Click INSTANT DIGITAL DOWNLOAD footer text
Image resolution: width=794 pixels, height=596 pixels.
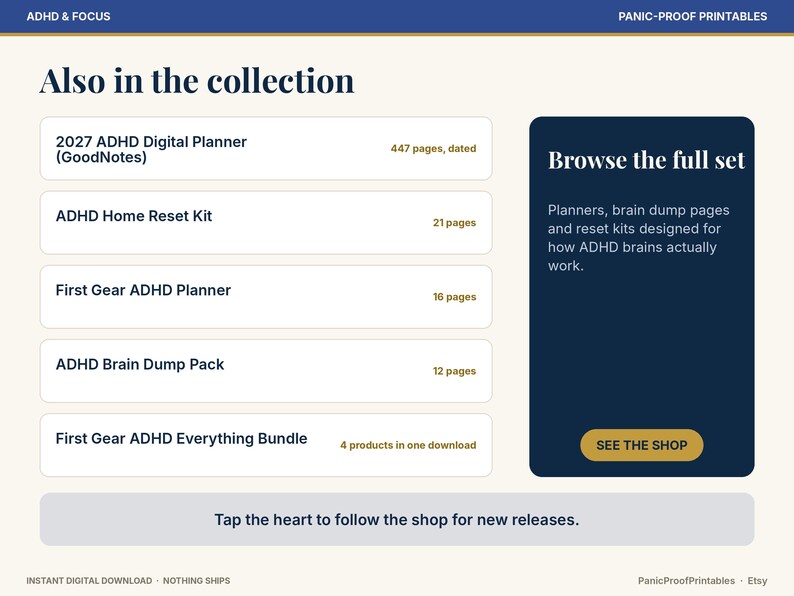(89, 581)
